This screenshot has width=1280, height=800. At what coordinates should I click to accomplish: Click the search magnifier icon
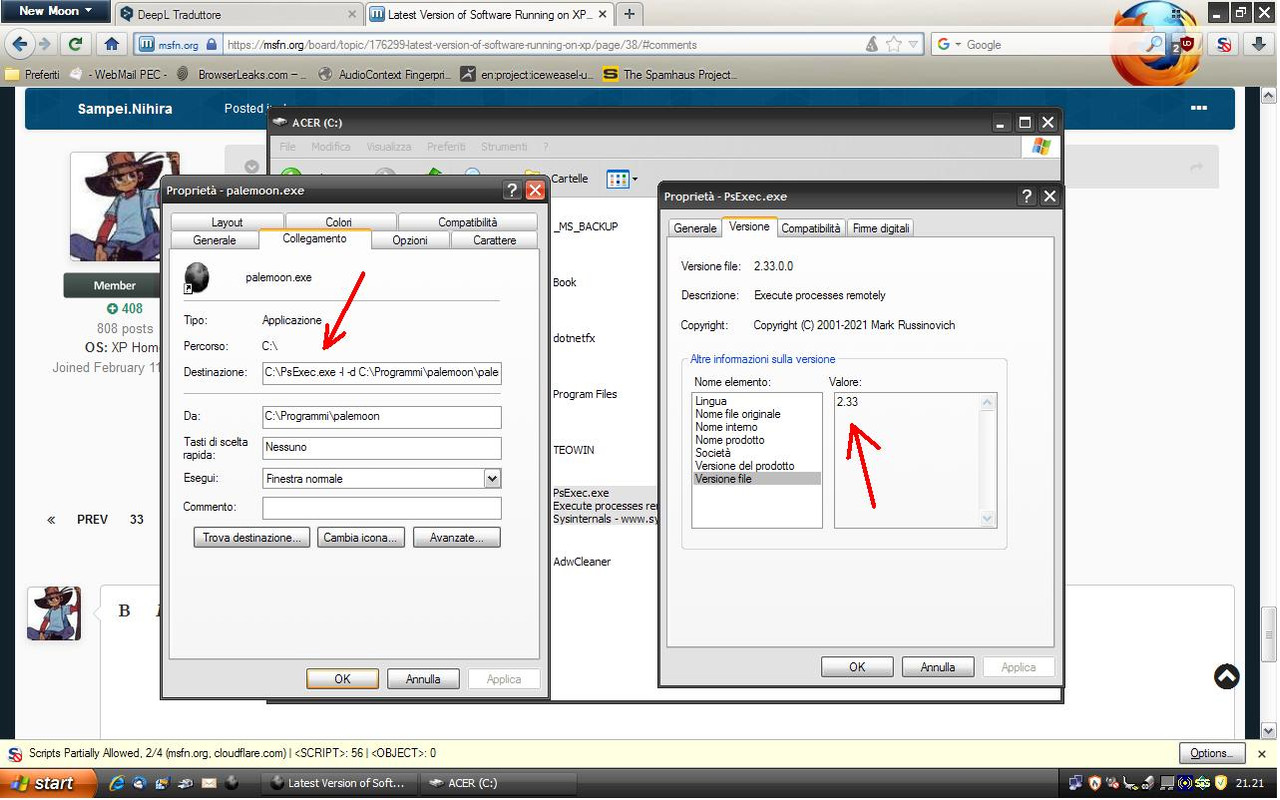(x=1155, y=44)
